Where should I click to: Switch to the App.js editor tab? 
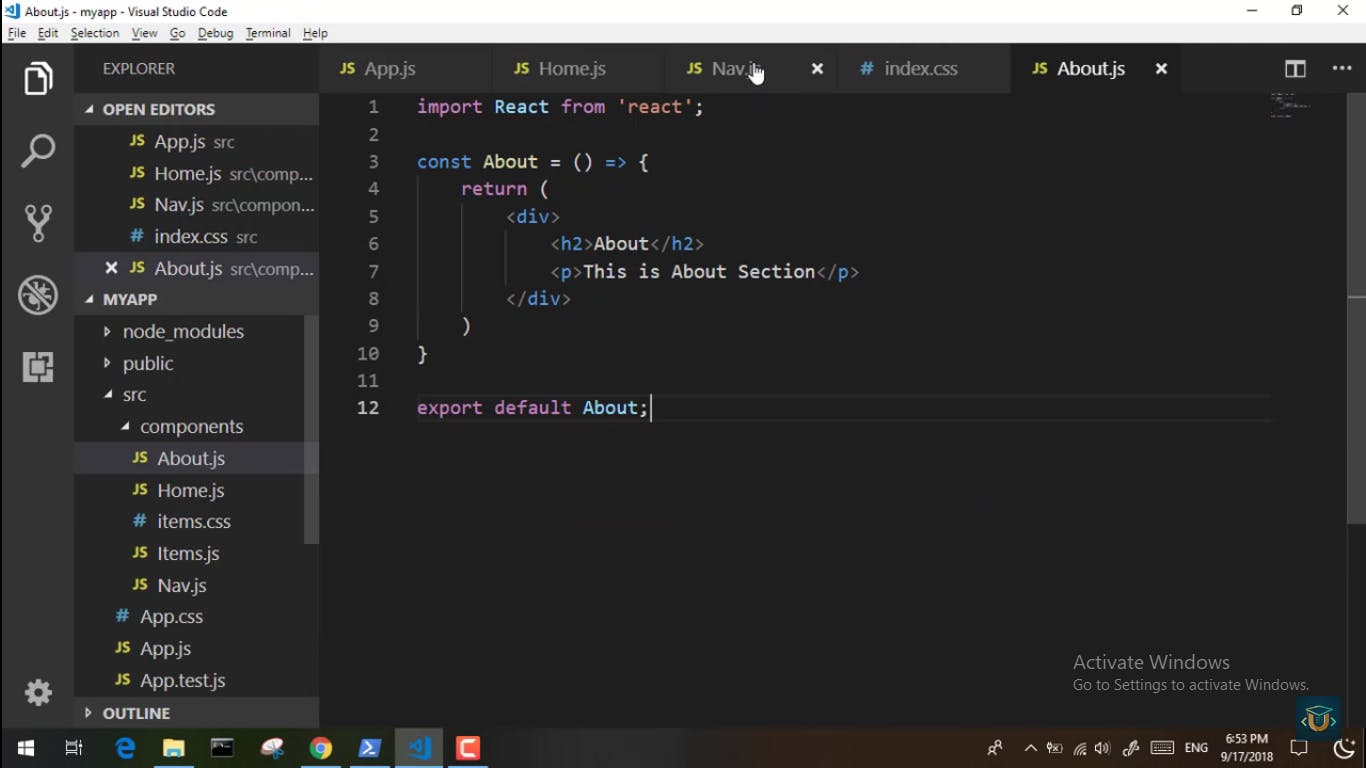tap(405, 69)
